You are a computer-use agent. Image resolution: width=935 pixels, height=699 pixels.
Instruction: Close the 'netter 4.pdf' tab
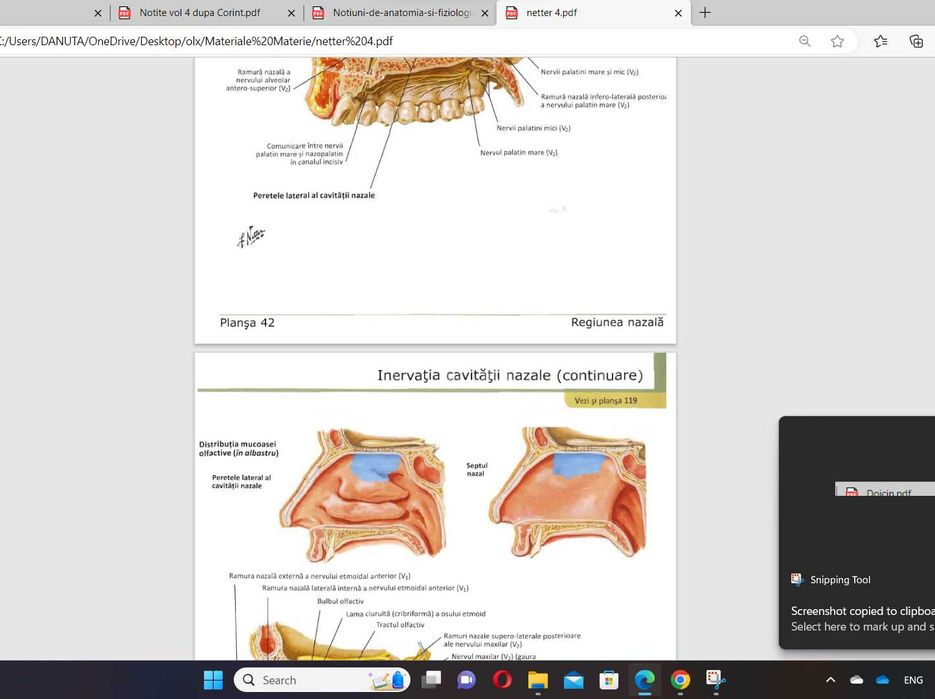click(678, 13)
